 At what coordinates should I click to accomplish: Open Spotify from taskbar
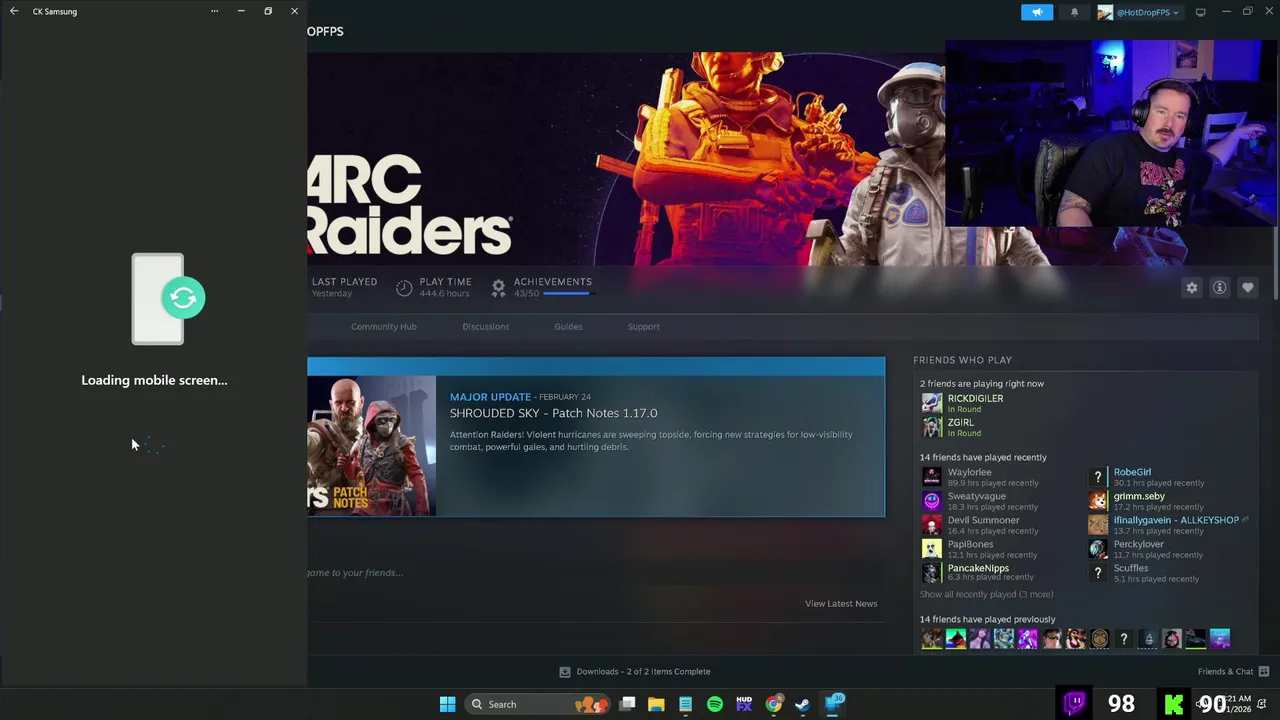[714, 704]
